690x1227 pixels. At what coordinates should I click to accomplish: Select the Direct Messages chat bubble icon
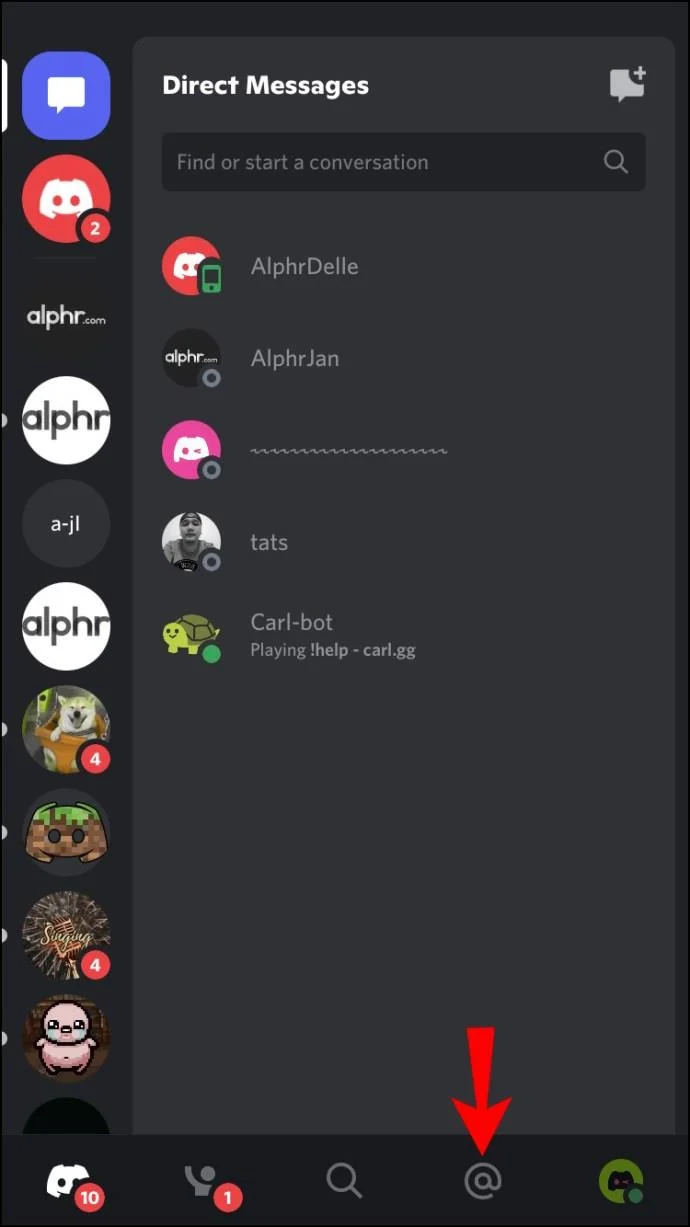(66, 96)
